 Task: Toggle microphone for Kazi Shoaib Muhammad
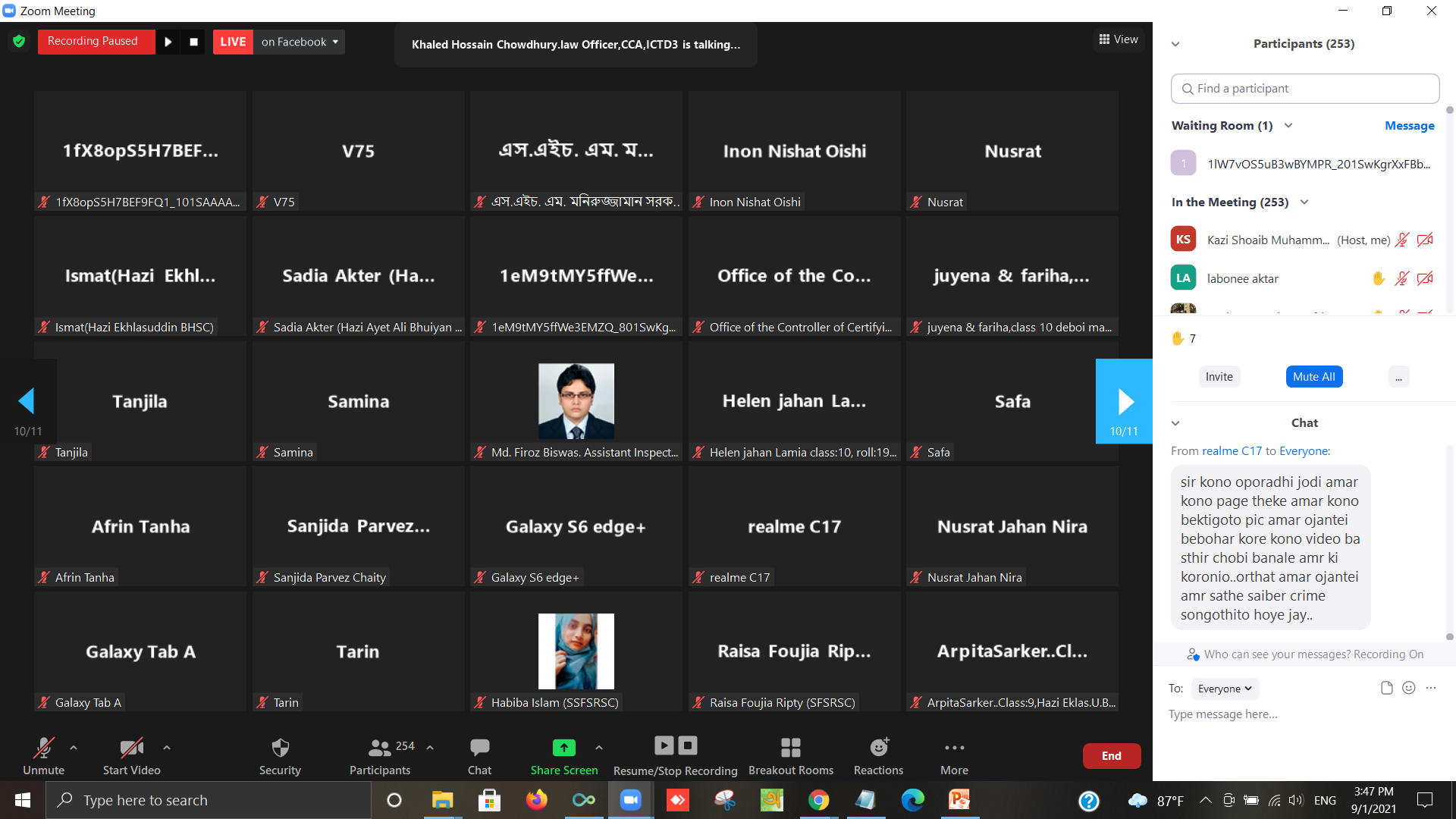point(1402,240)
